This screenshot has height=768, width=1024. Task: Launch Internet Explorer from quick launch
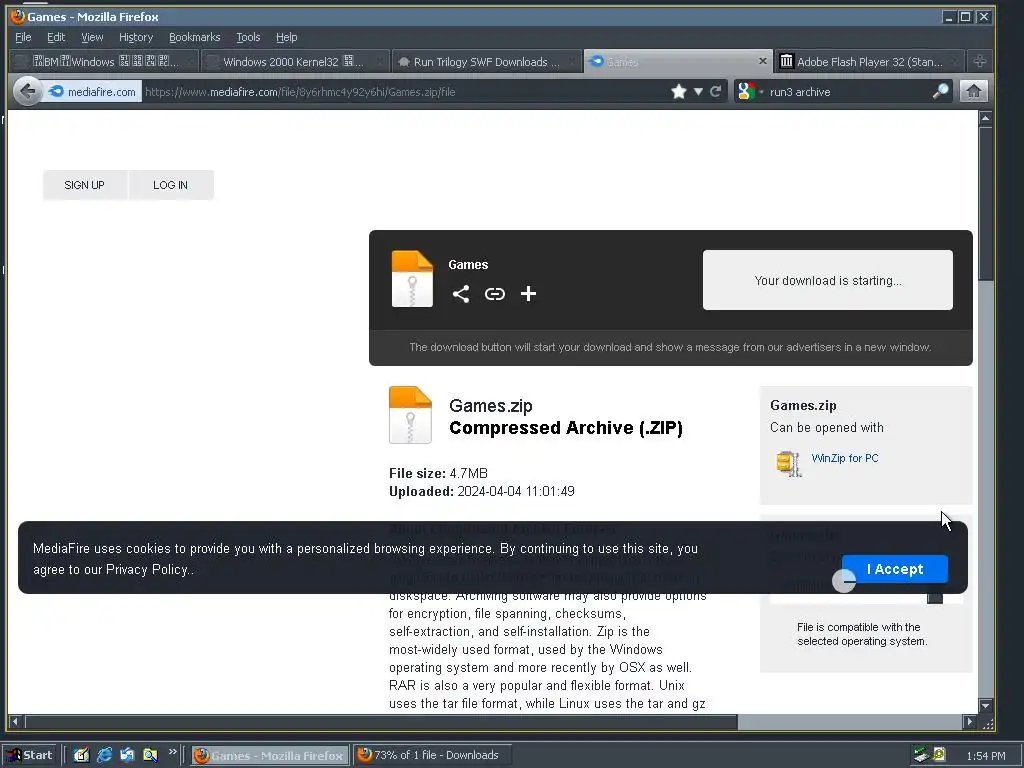[104, 755]
